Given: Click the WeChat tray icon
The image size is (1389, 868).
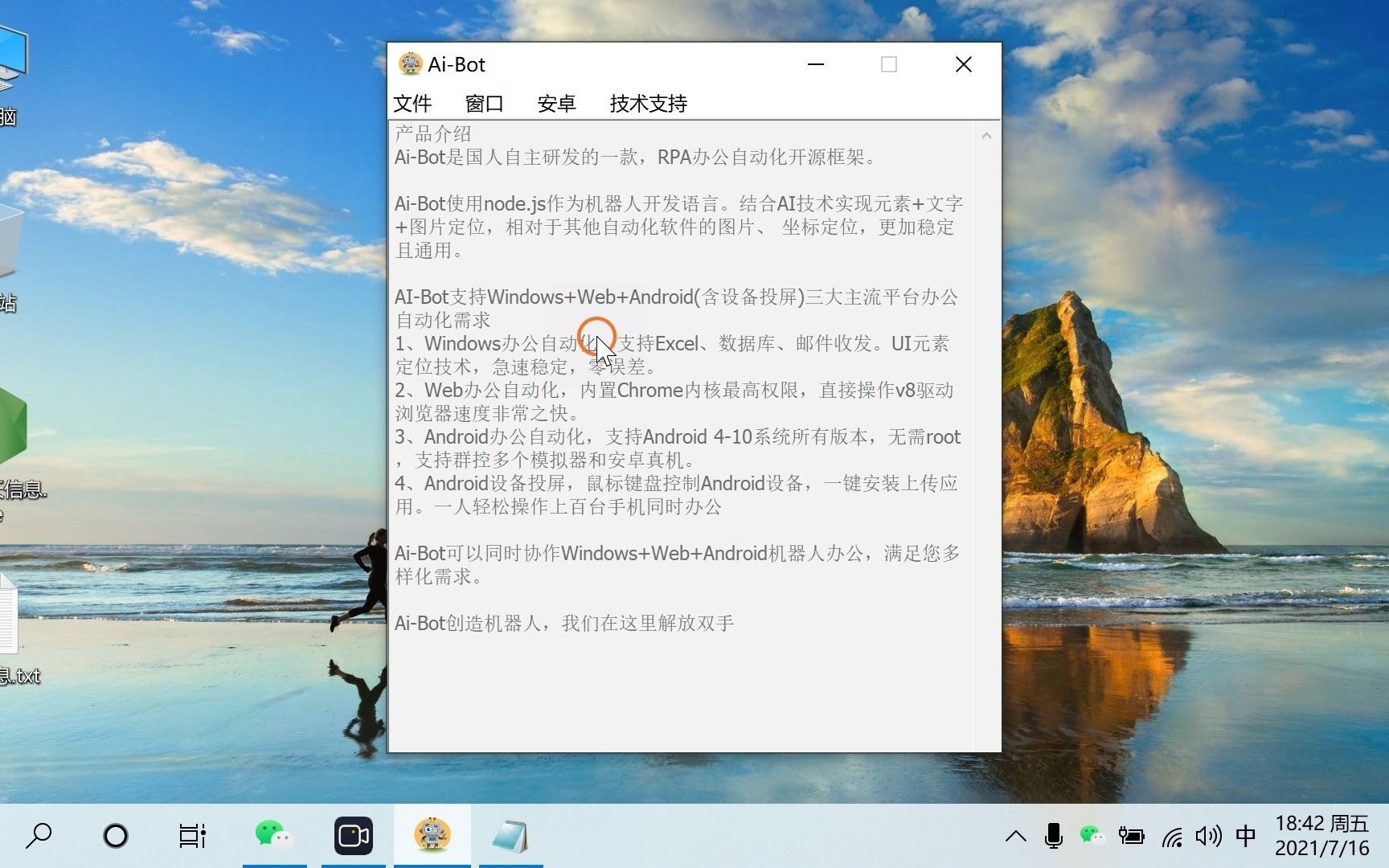Looking at the screenshot, I should click(1092, 837).
